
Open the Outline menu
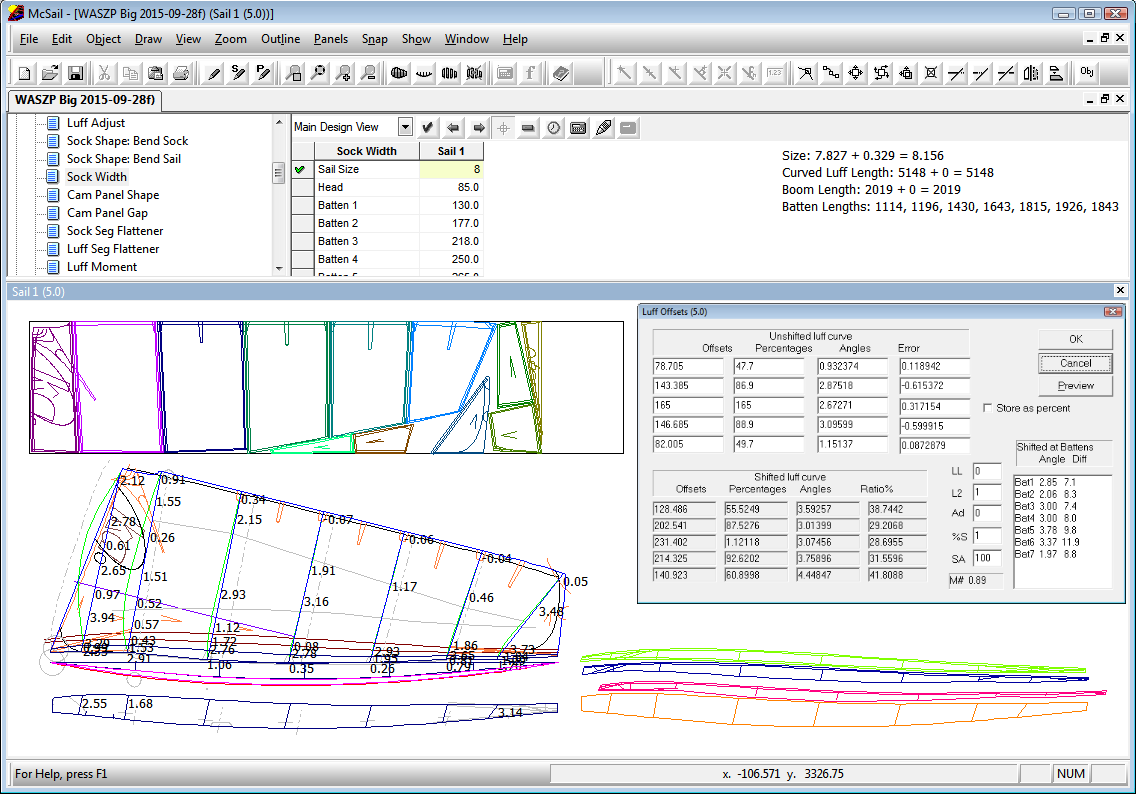pos(280,39)
